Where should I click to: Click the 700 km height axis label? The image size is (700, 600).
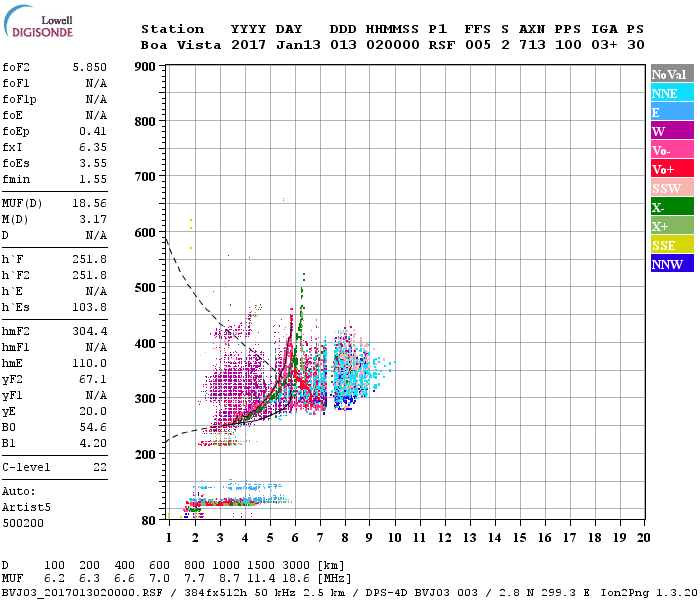point(145,177)
